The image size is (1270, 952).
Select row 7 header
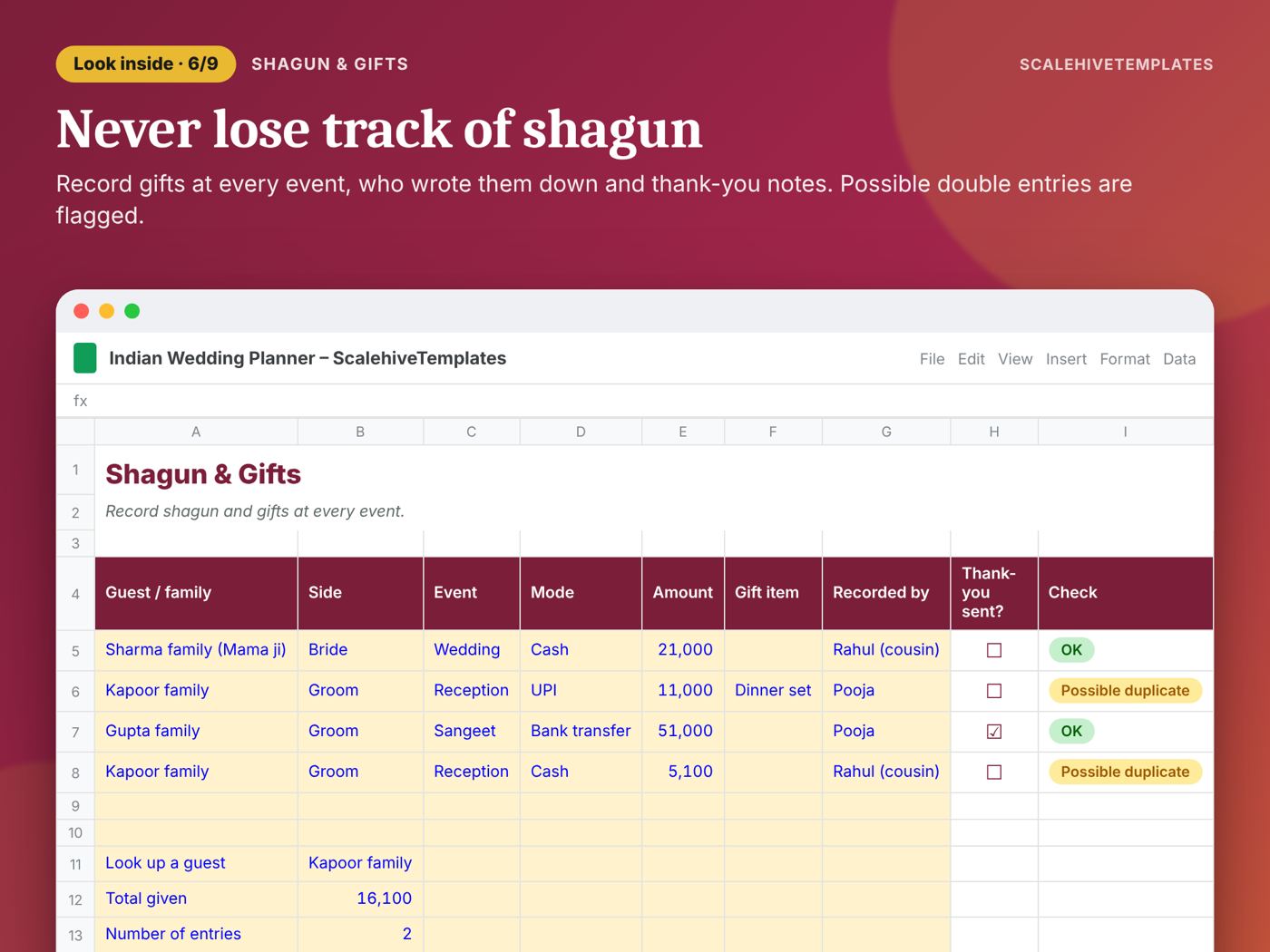[75, 732]
